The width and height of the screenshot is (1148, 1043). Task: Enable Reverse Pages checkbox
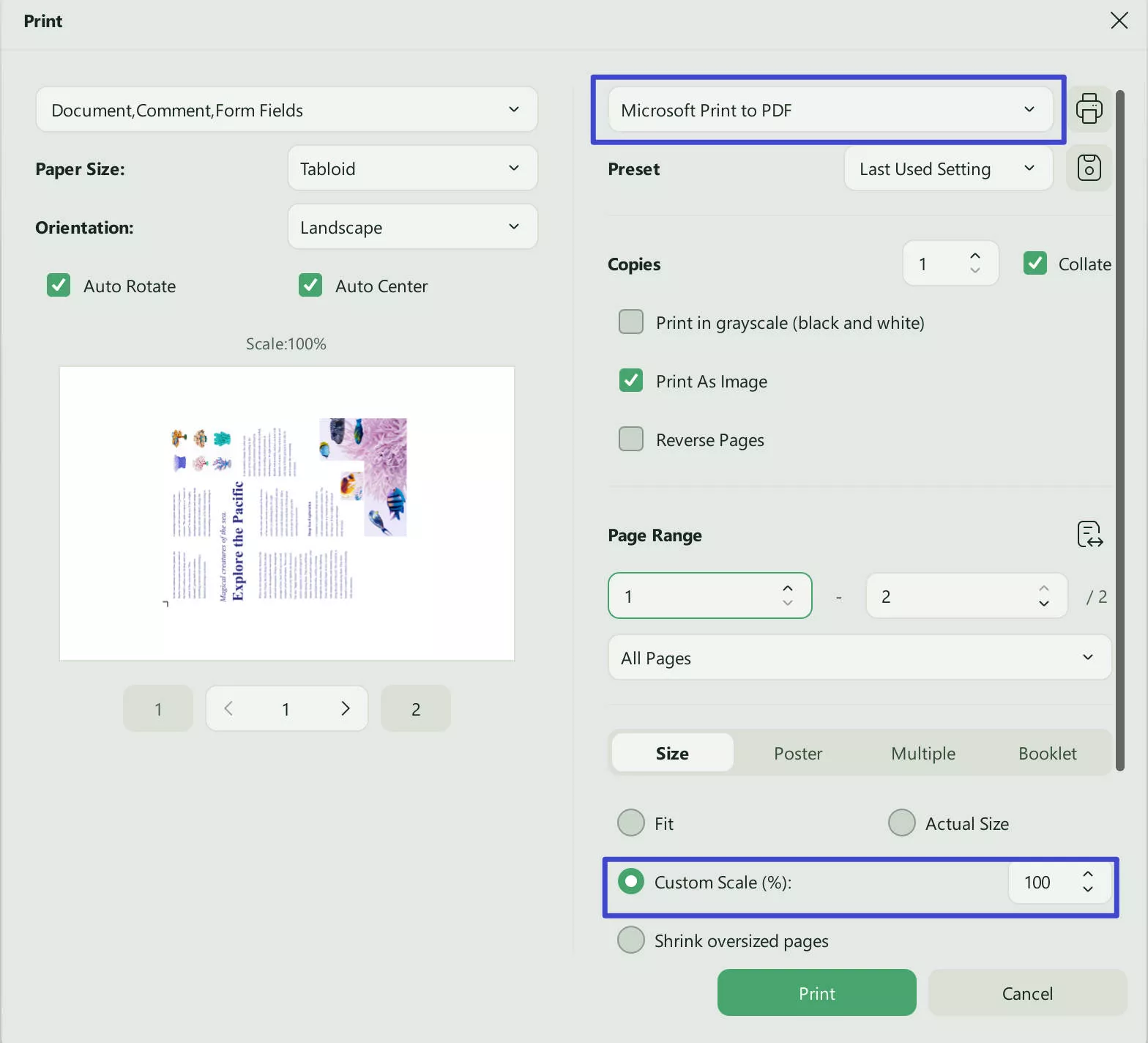coord(631,439)
